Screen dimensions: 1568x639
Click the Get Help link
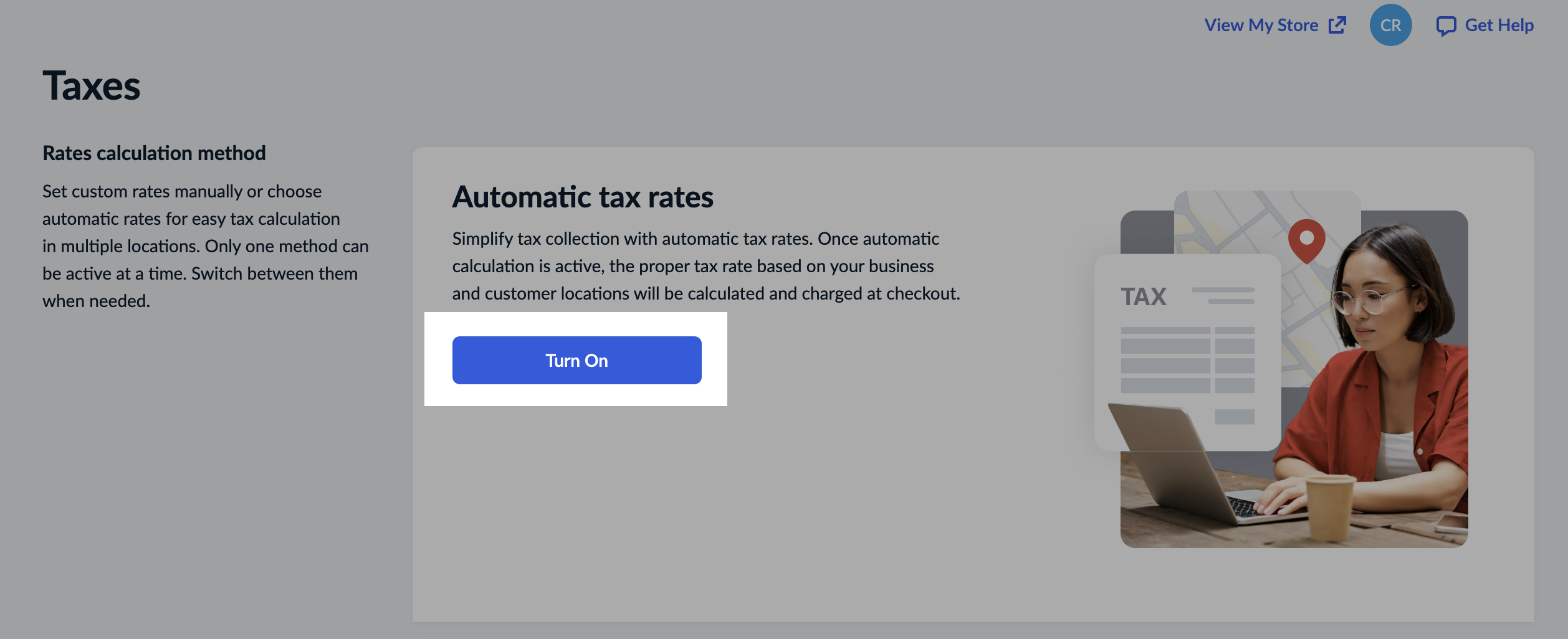1499,25
